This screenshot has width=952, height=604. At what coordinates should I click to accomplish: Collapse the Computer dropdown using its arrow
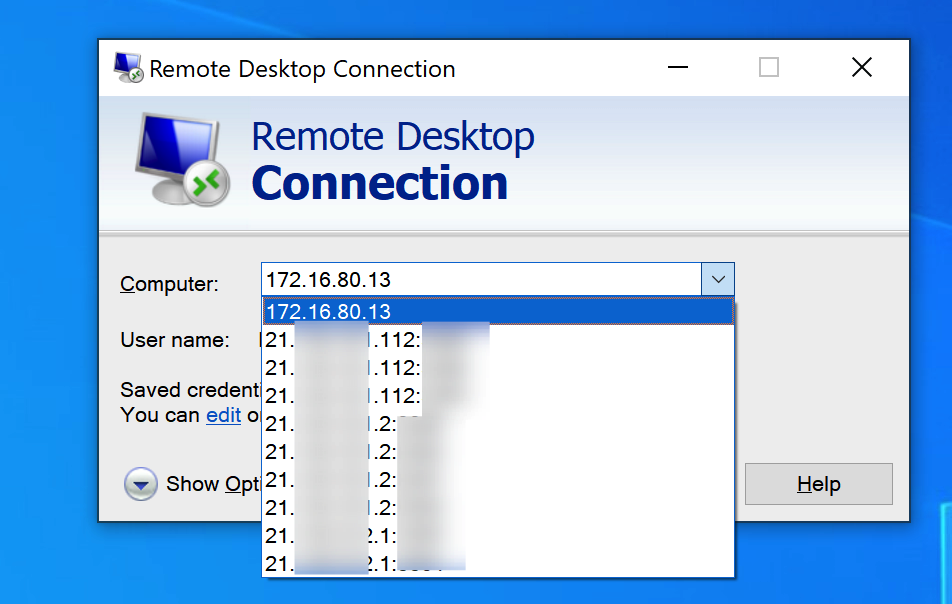point(718,279)
